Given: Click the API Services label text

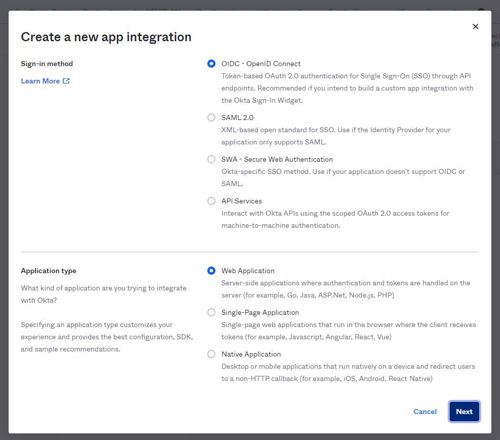Looking at the screenshot, I should [242, 201].
